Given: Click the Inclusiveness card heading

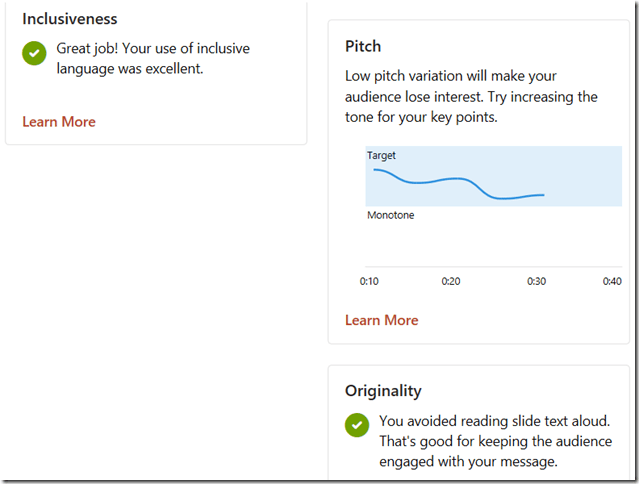Looking at the screenshot, I should click(70, 19).
